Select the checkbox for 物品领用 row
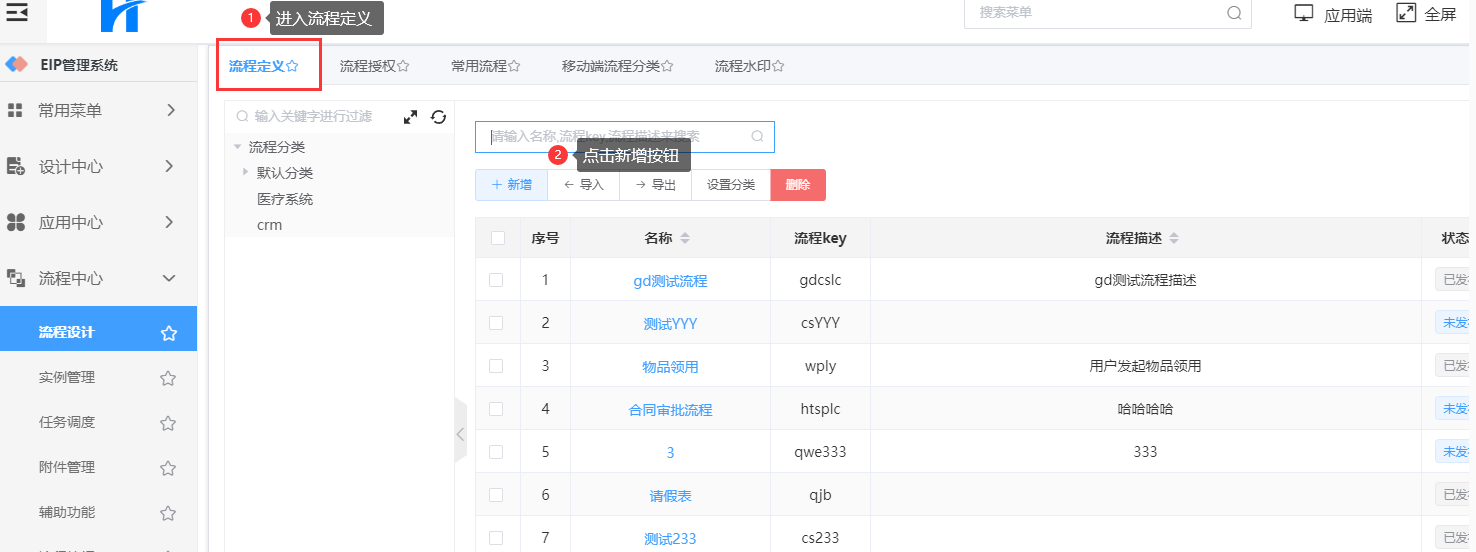This screenshot has width=1476, height=552. click(496, 366)
